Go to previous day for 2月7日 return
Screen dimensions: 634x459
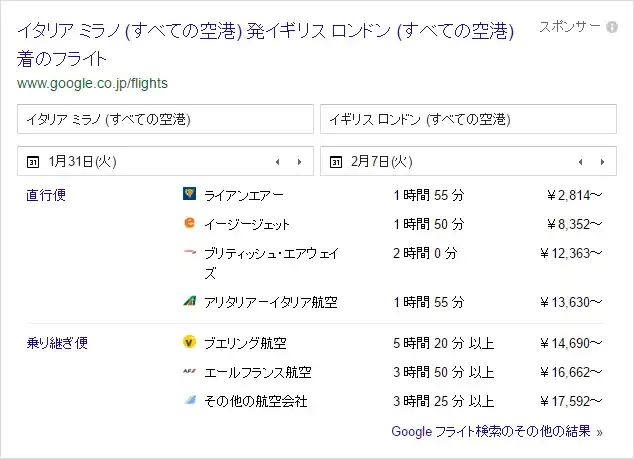581,162
